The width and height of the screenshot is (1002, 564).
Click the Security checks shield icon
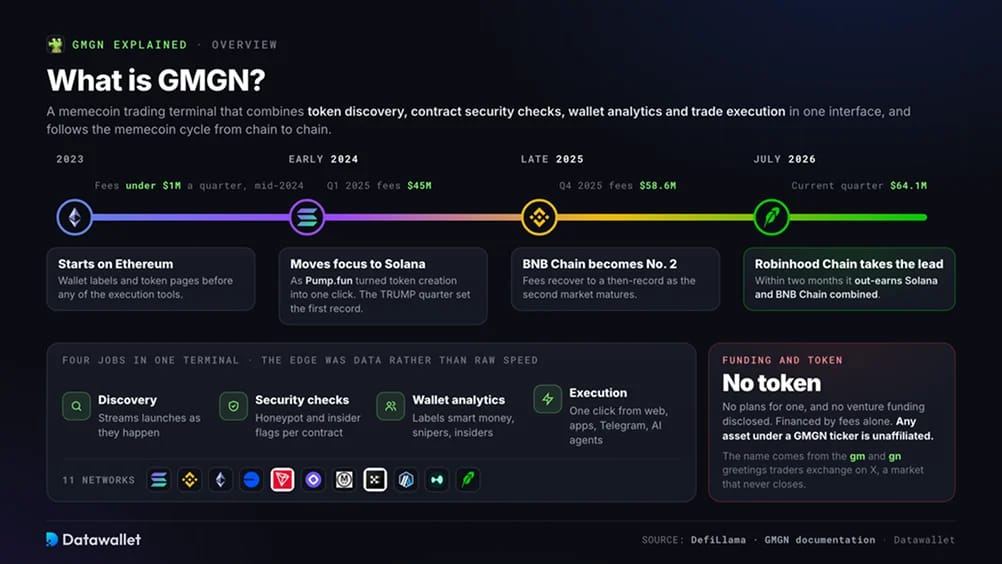[233, 406]
